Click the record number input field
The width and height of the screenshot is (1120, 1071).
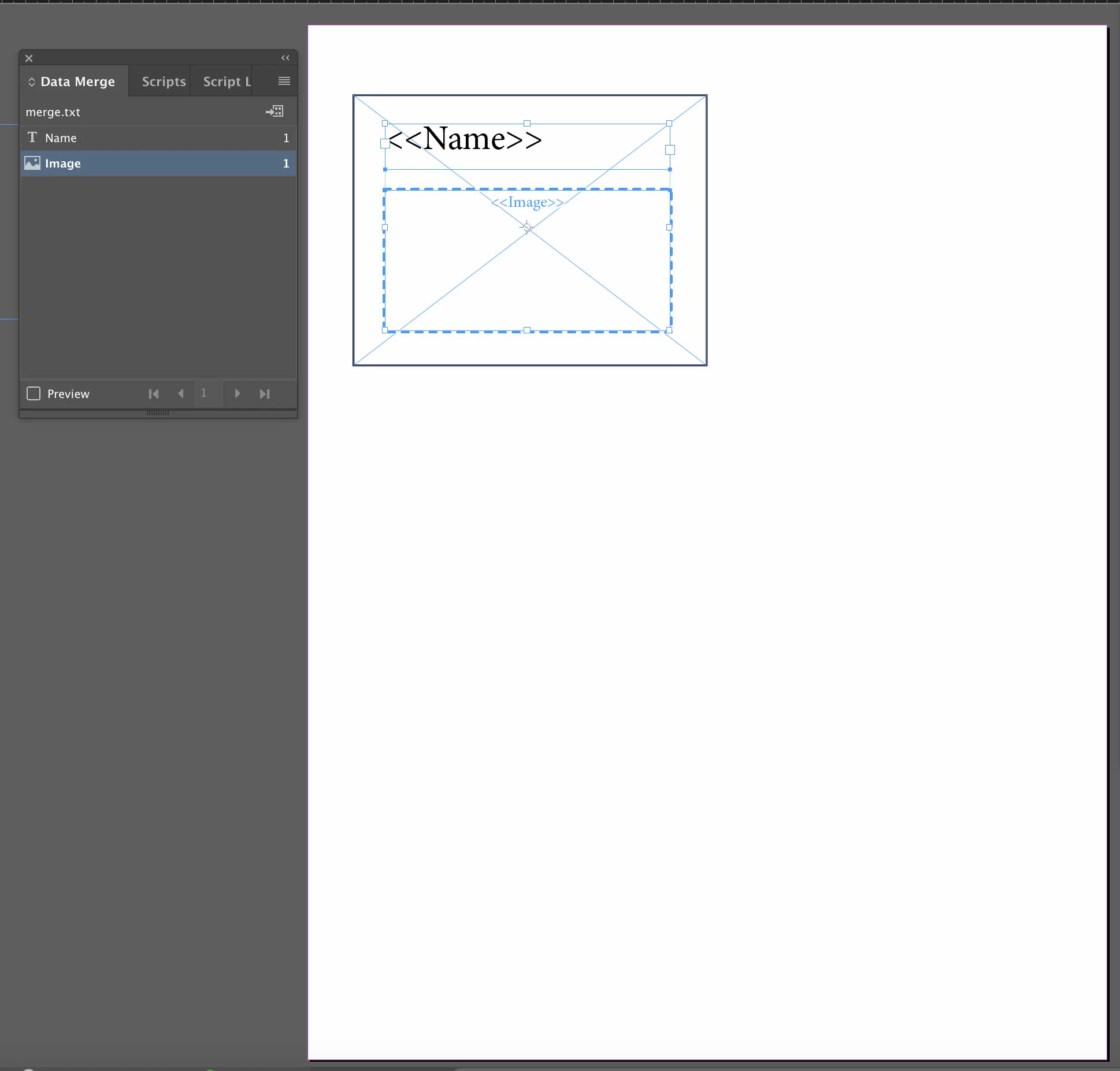[203, 394]
